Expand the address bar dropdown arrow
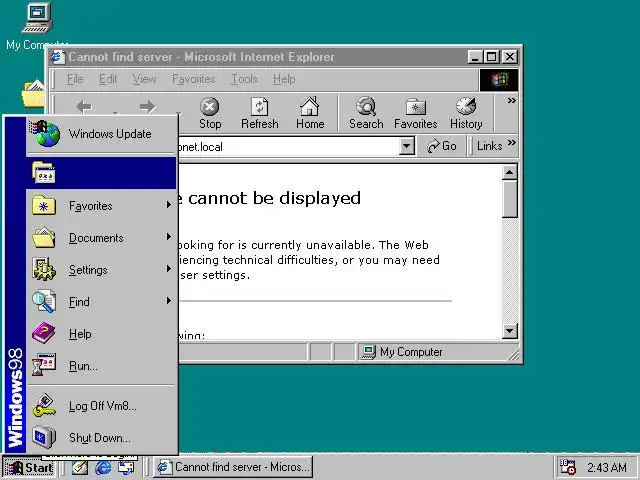Screen dimensions: 640x480 click(406, 146)
